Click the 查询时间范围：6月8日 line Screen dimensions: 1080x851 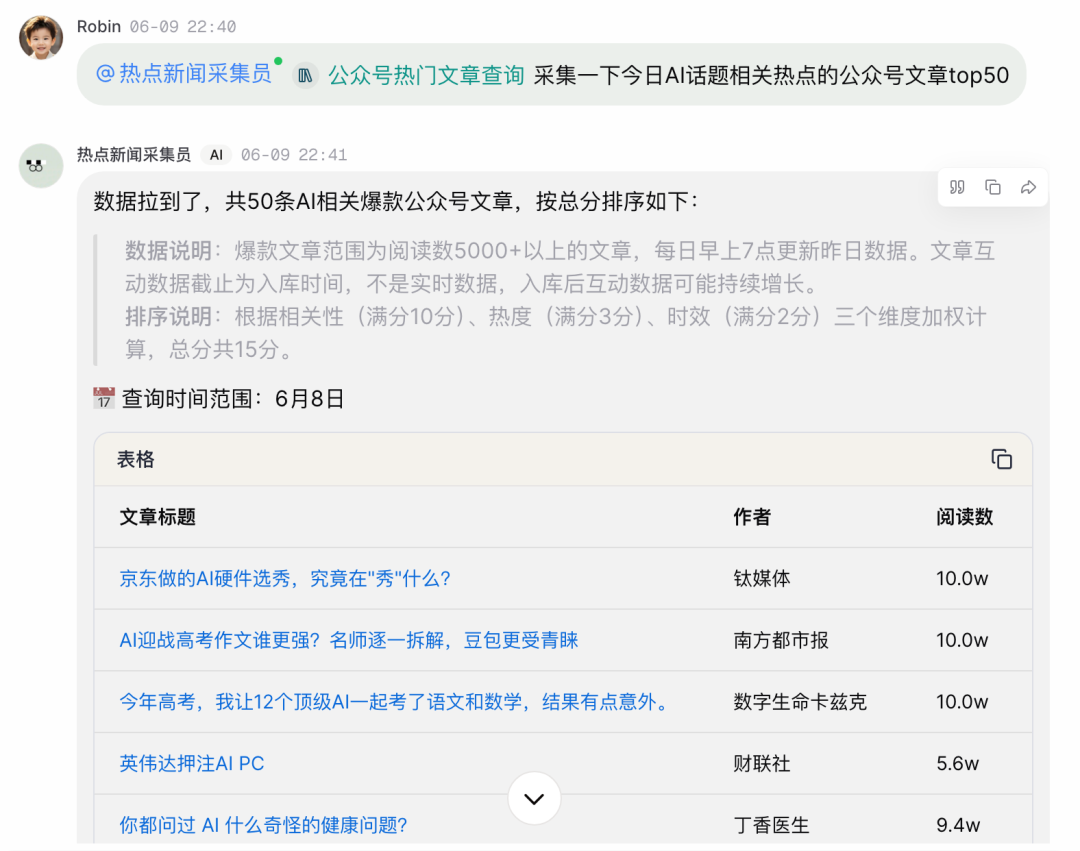click(233, 399)
